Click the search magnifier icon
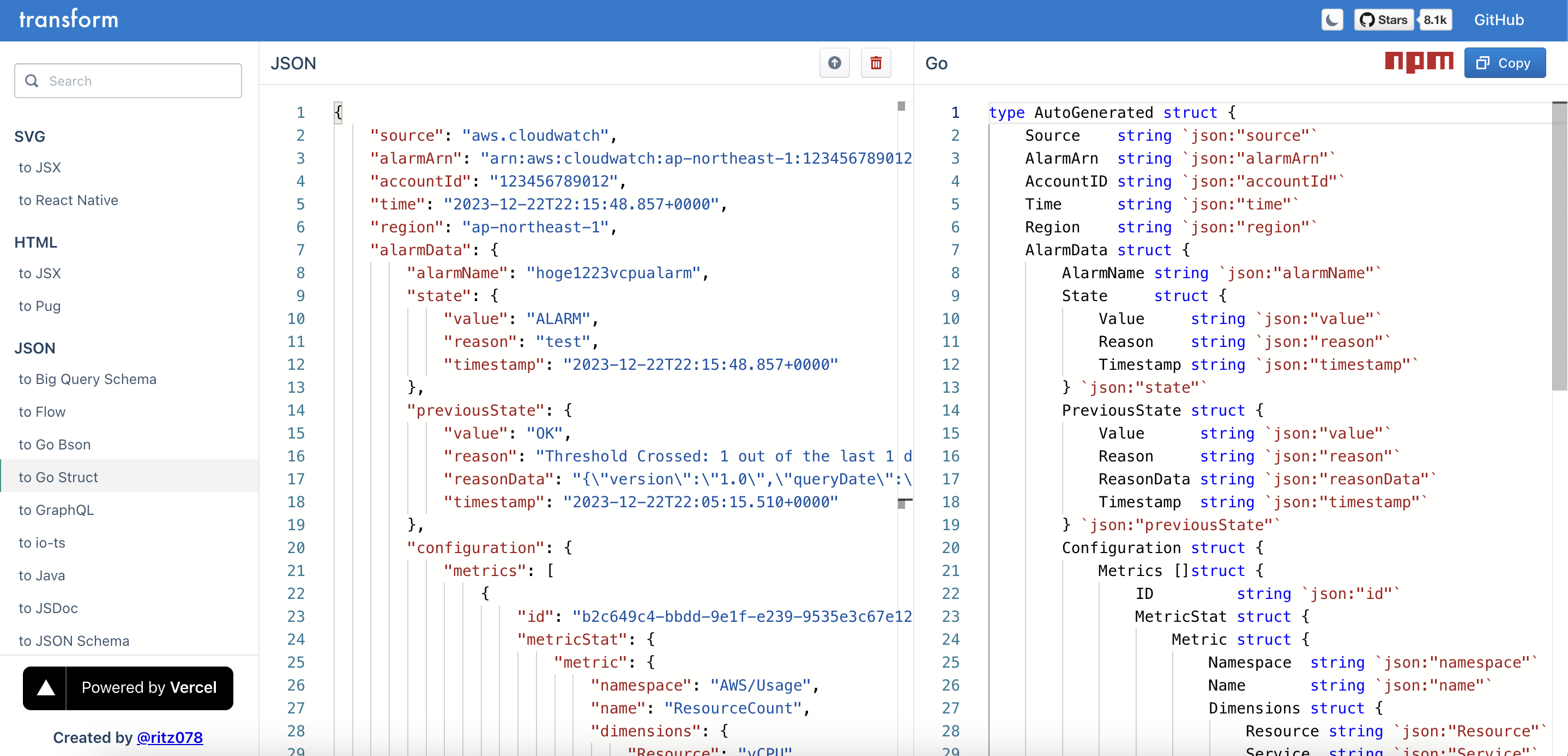The image size is (1568, 756). coord(32,81)
